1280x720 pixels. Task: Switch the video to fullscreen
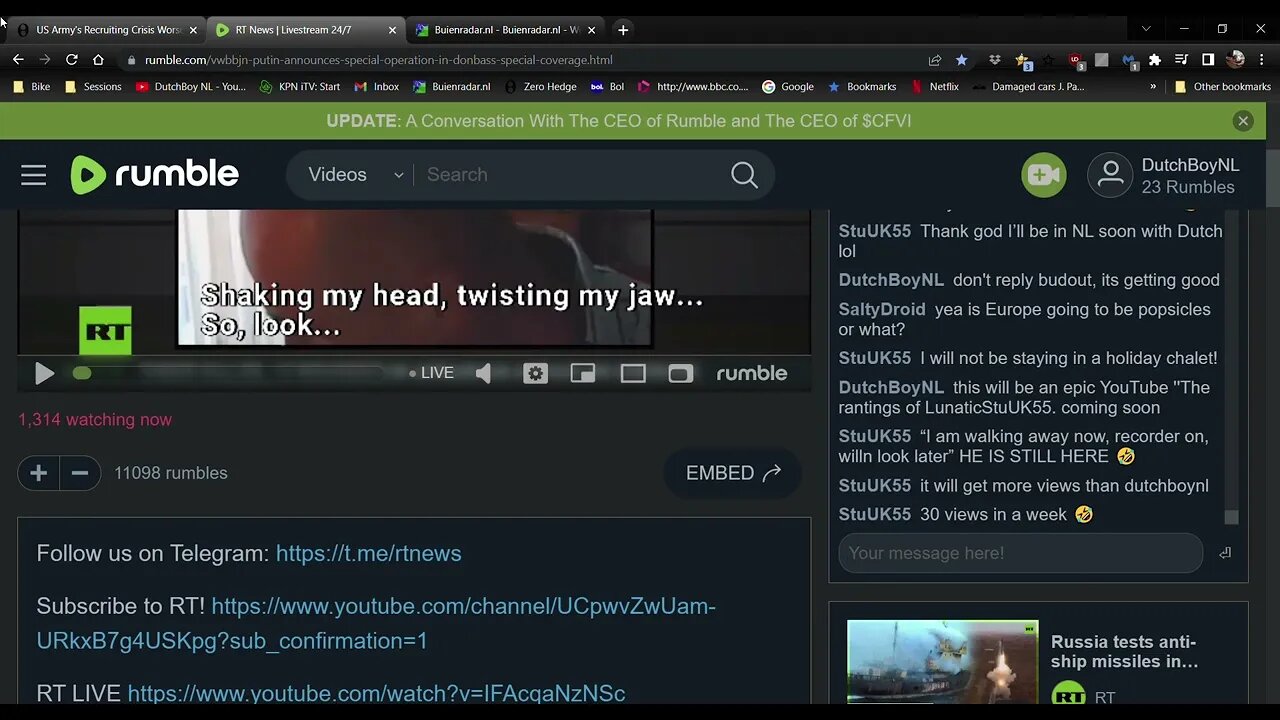(x=680, y=373)
